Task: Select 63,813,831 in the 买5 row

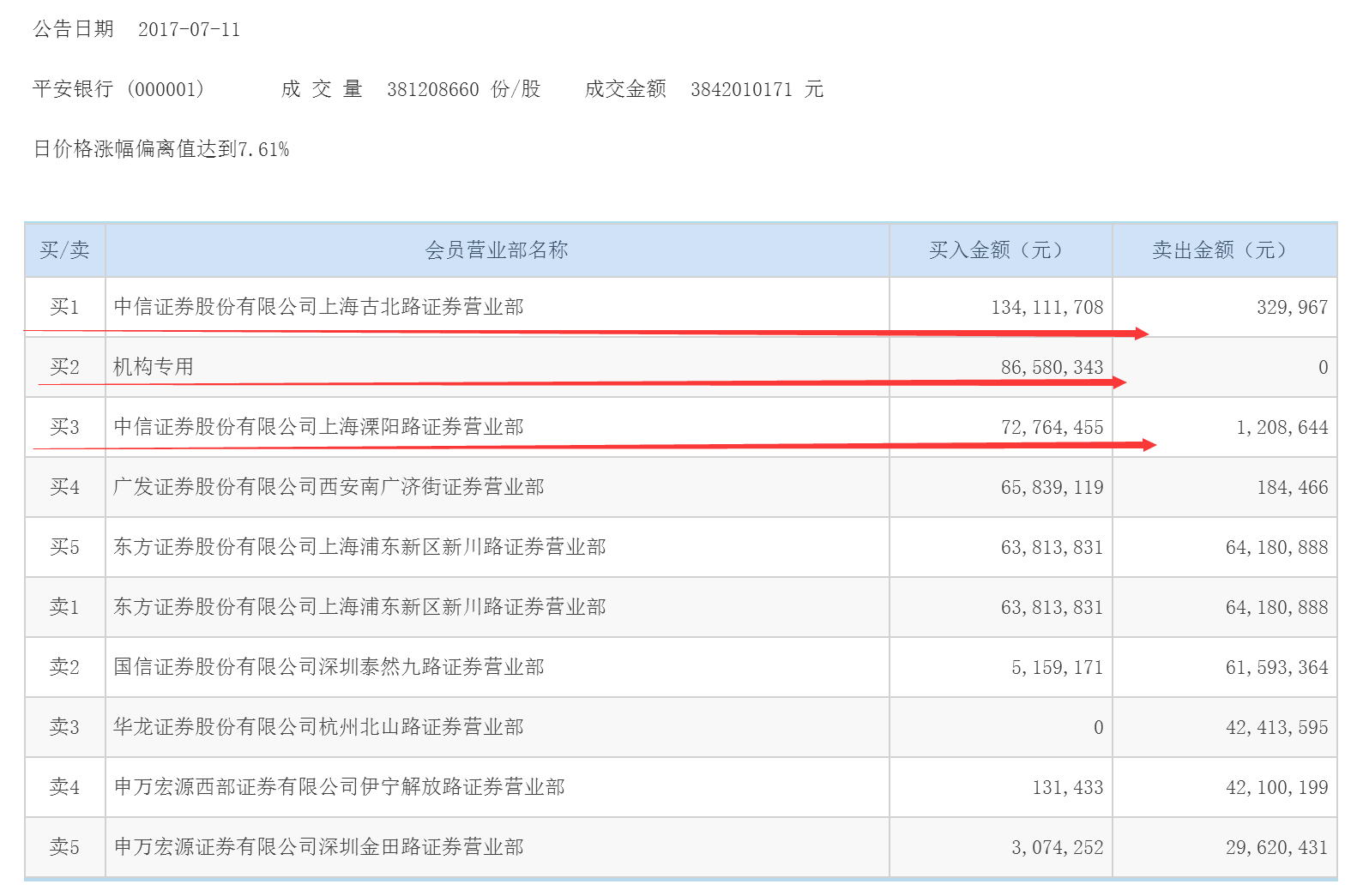Action: click(x=1052, y=547)
